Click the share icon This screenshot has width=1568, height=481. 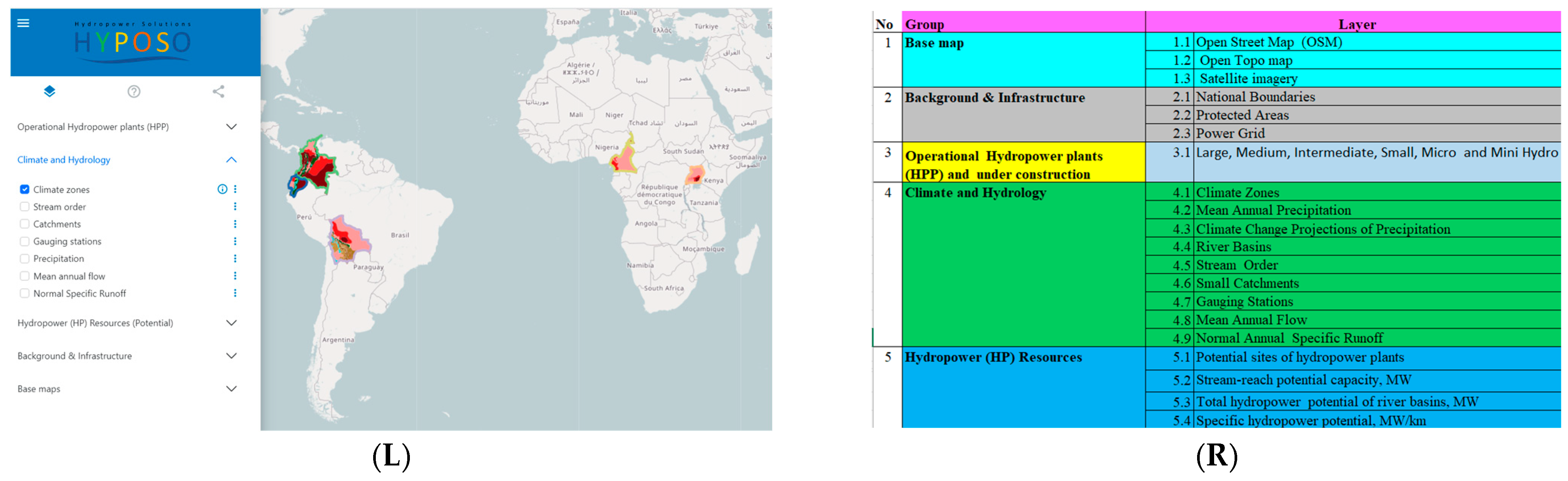click(x=218, y=91)
